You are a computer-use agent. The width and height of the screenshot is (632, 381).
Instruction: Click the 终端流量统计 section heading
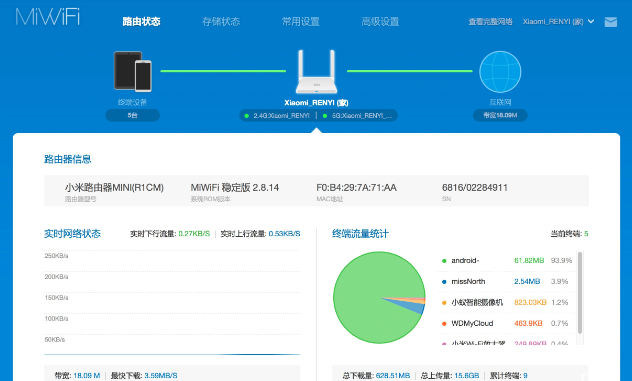click(x=360, y=233)
